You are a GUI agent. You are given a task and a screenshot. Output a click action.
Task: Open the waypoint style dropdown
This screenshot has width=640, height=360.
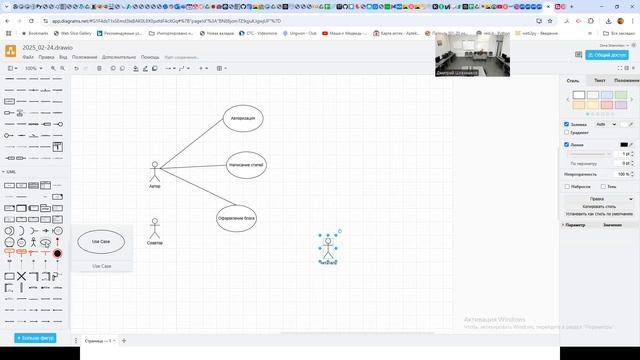(184, 69)
